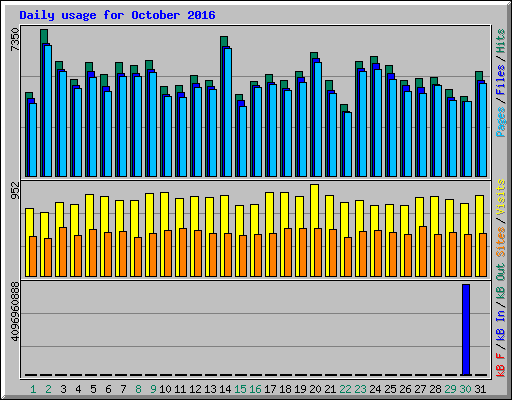Viewport: 512px width, 400px height.
Task: Click the orange 'Sites' legend label
Action: click(500, 242)
